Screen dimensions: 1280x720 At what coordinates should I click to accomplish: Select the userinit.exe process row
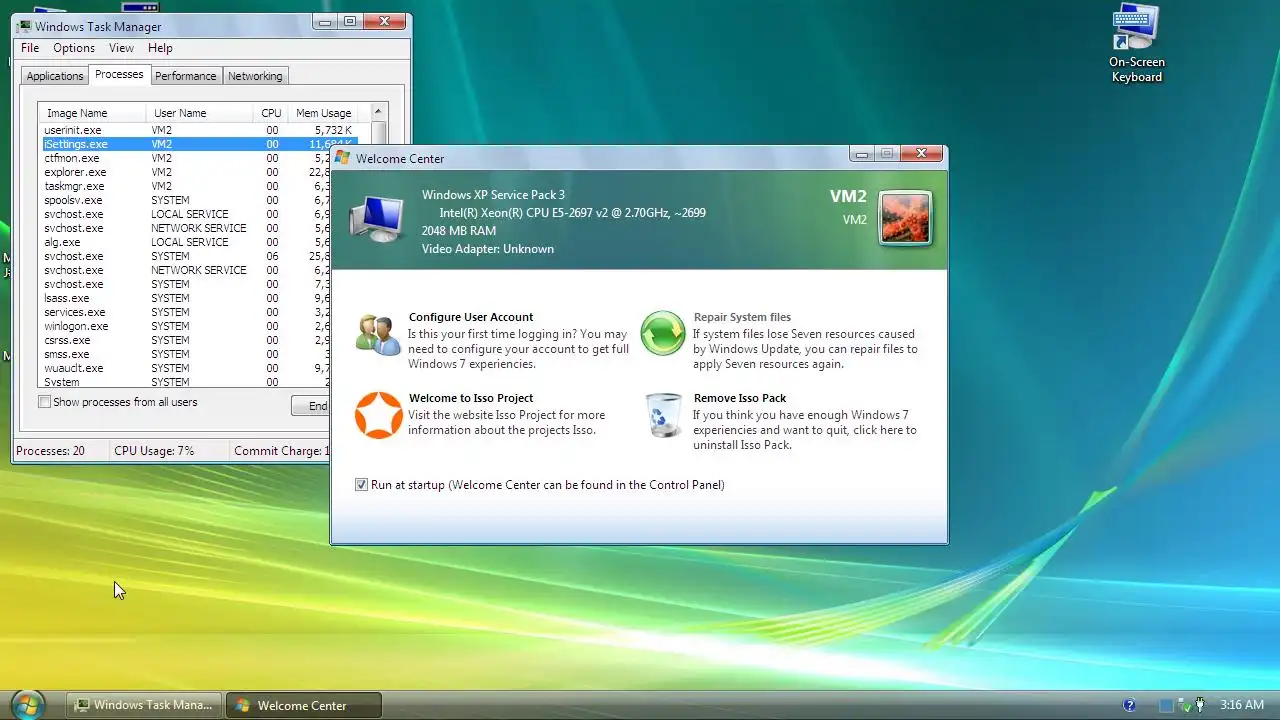tap(198, 130)
